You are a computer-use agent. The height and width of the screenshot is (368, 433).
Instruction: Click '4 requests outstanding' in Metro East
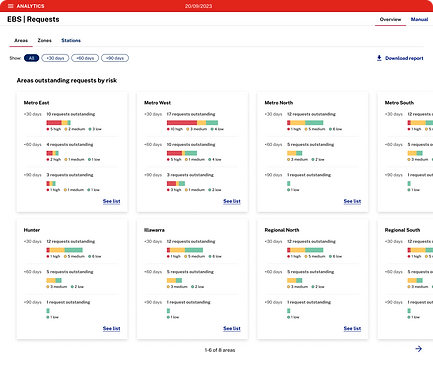[70, 144]
